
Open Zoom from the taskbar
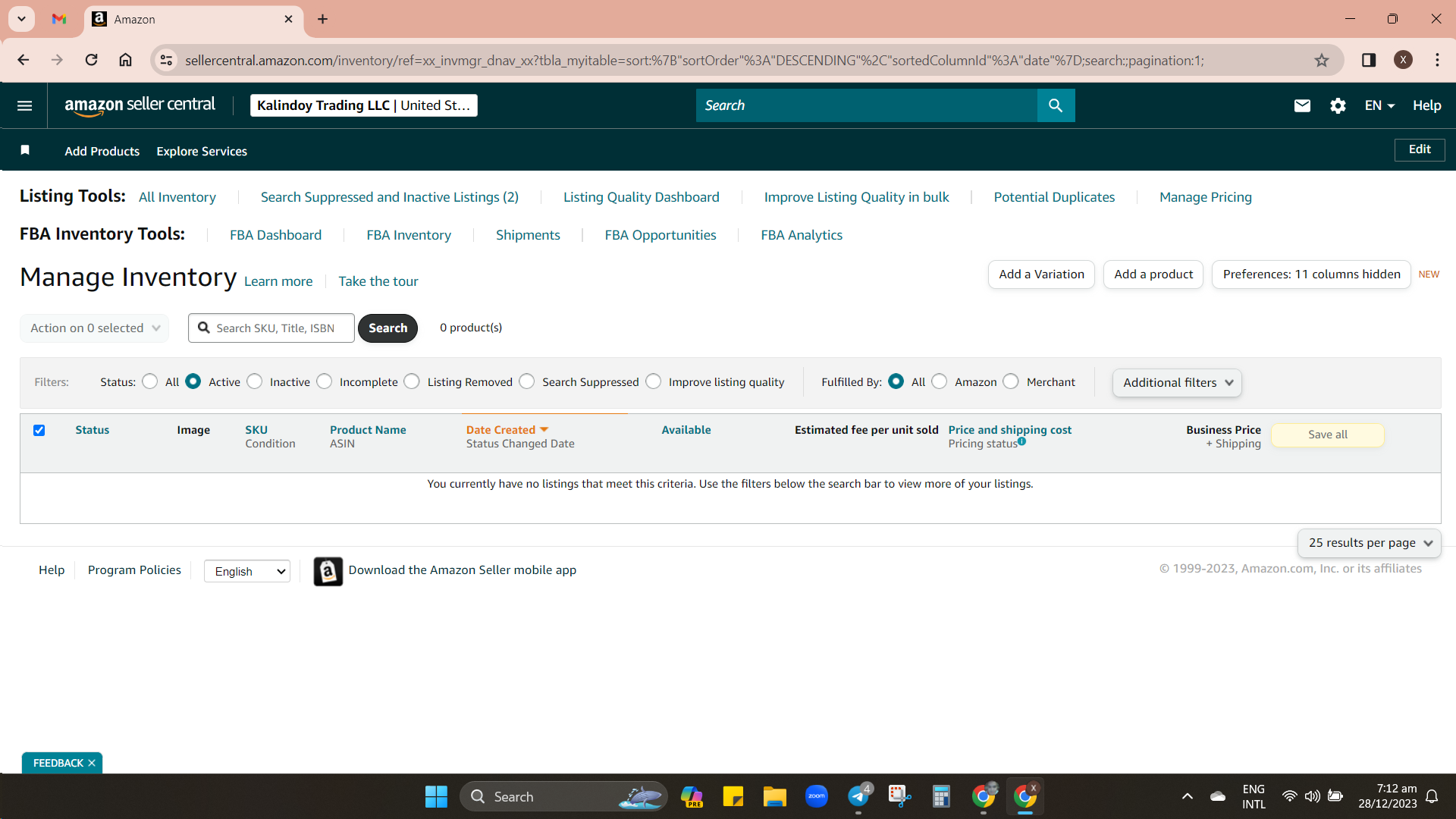point(817,796)
